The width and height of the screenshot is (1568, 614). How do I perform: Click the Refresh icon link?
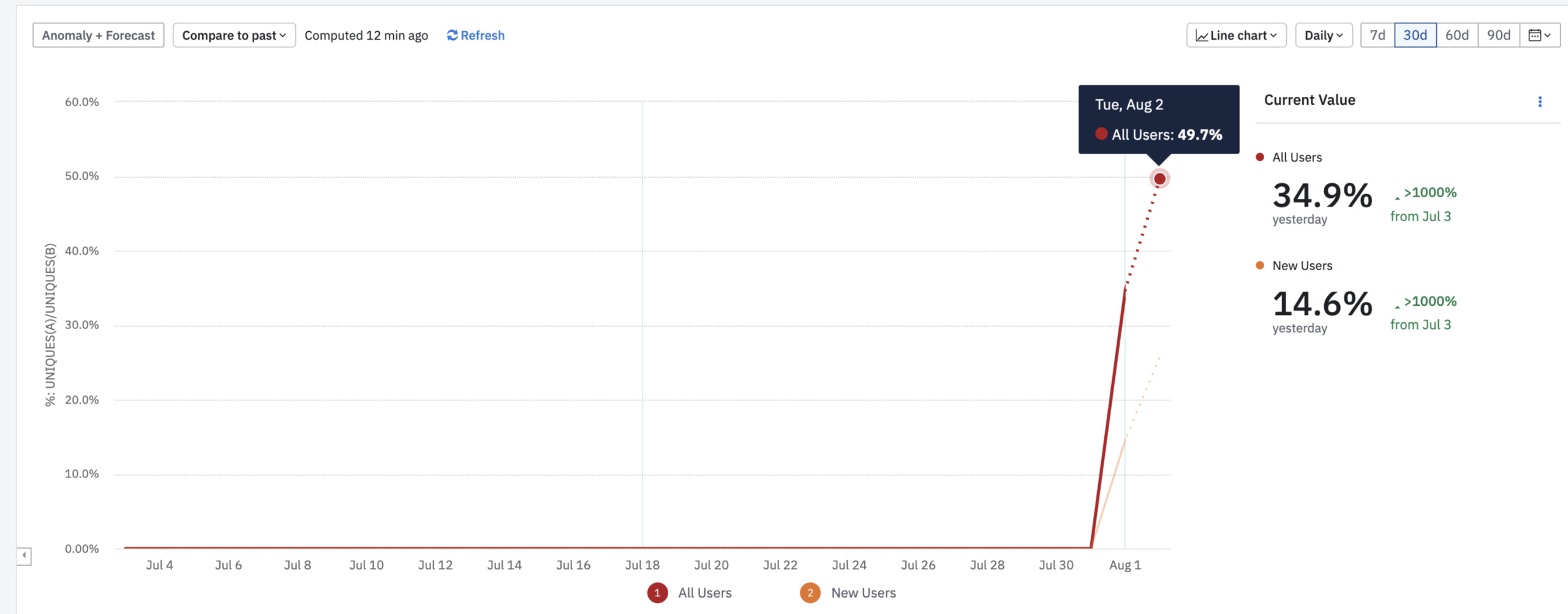click(453, 36)
